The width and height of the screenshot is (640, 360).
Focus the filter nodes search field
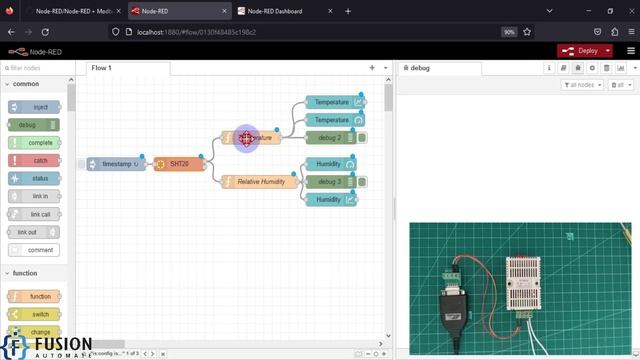point(38,68)
